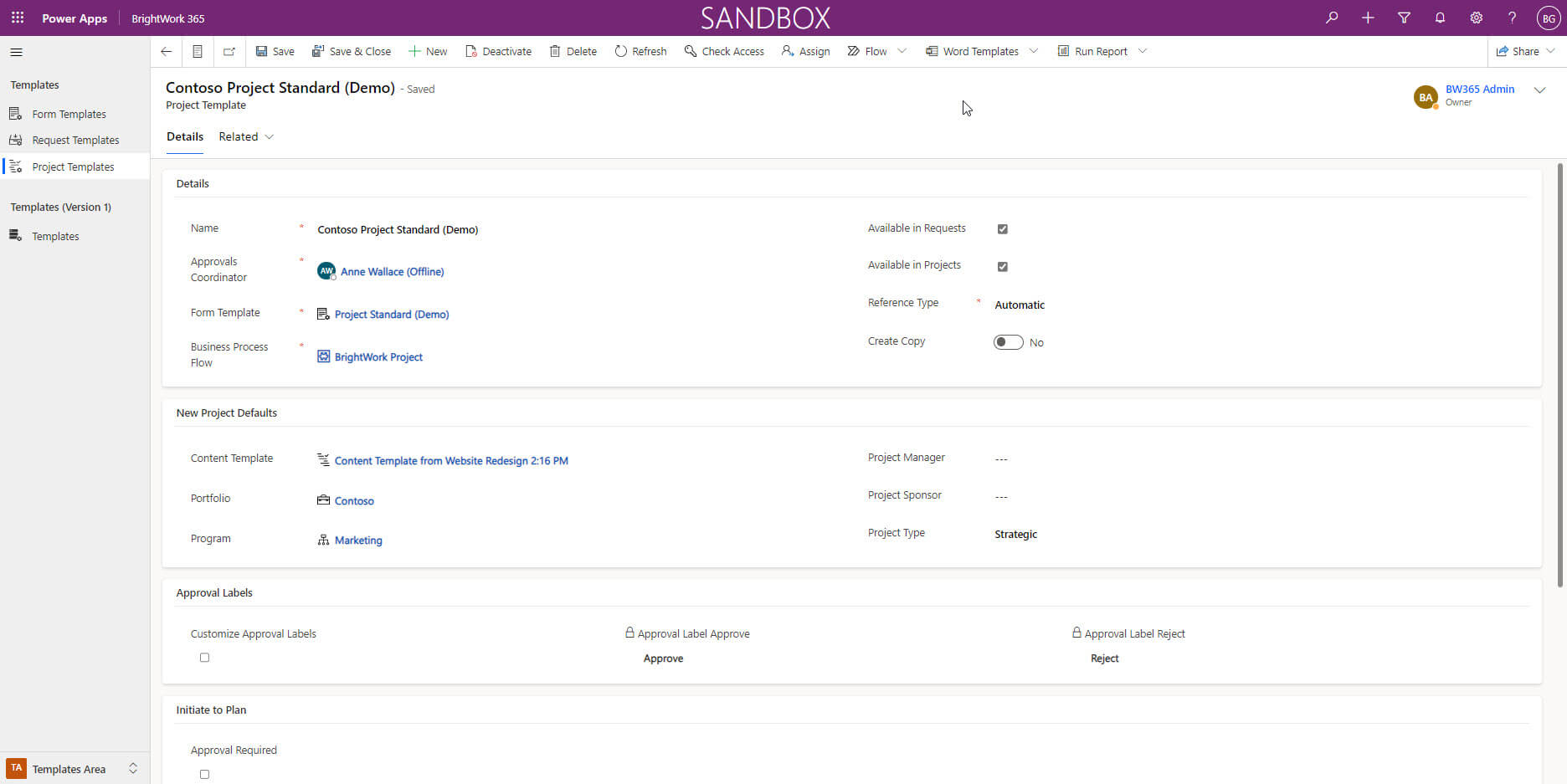Uncheck the Available in Requests checkbox
The height and width of the screenshot is (784, 1567).
point(1002,229)
